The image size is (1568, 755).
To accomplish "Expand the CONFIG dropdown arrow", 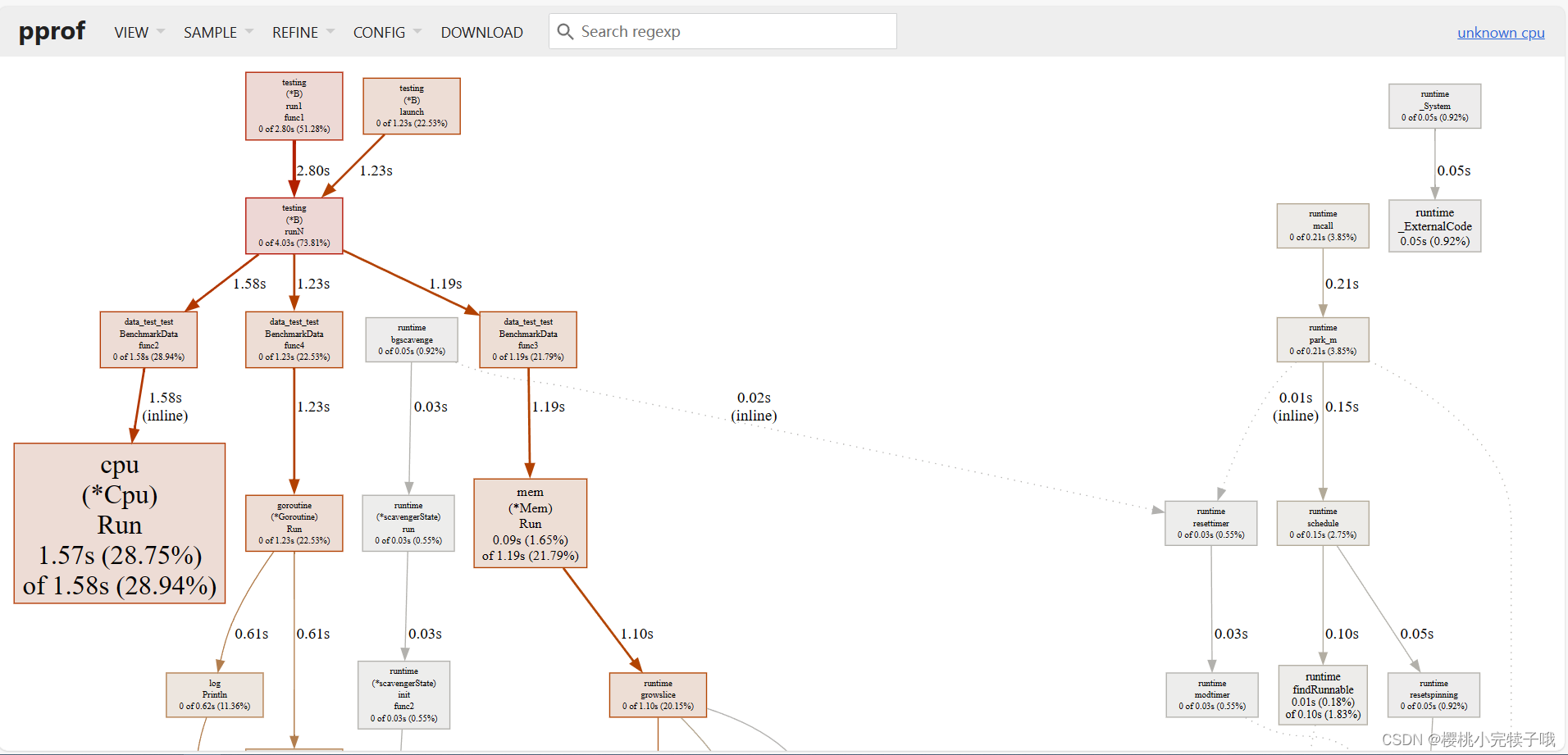I will click(x=417, y=31).
